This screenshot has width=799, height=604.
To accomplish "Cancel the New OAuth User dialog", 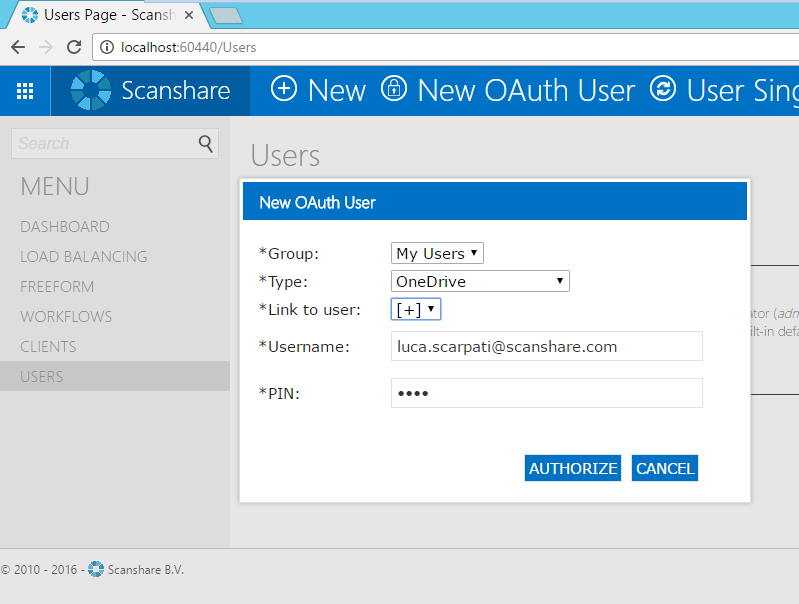I will 665,468.
